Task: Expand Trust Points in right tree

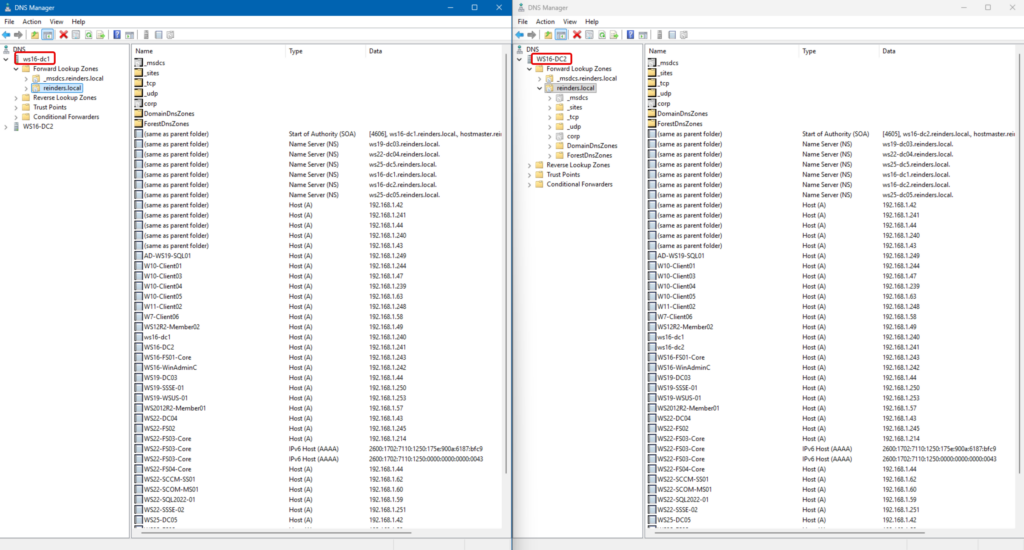Action: 530,174
